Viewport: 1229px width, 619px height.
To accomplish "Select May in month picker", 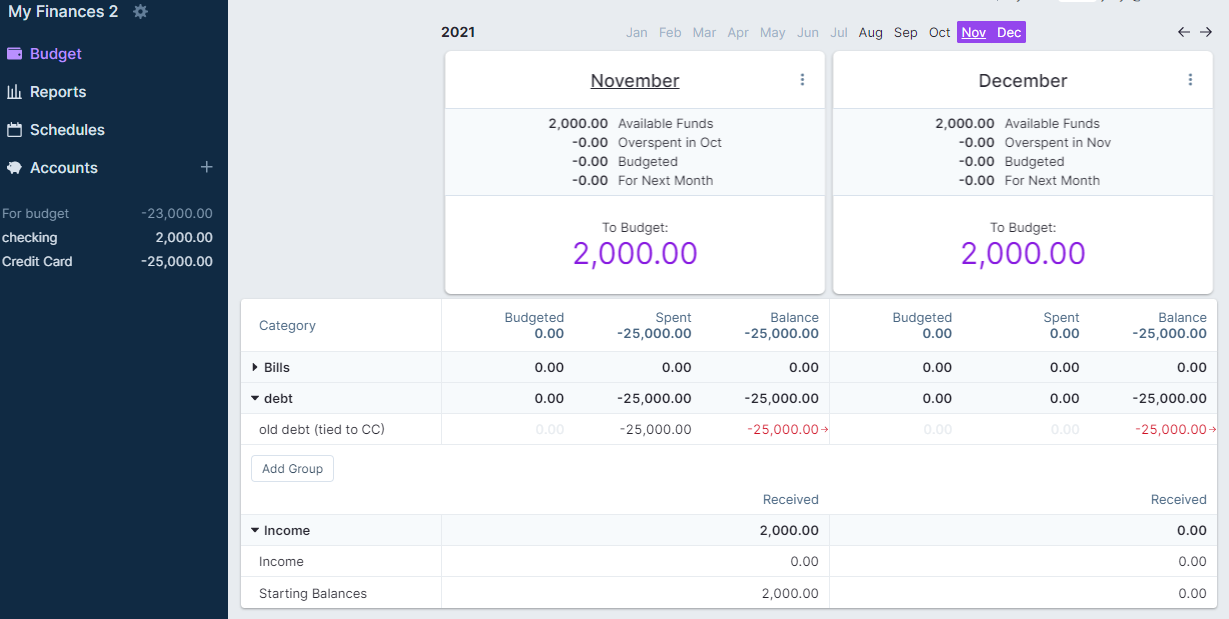I will click(x=772, y=33).
